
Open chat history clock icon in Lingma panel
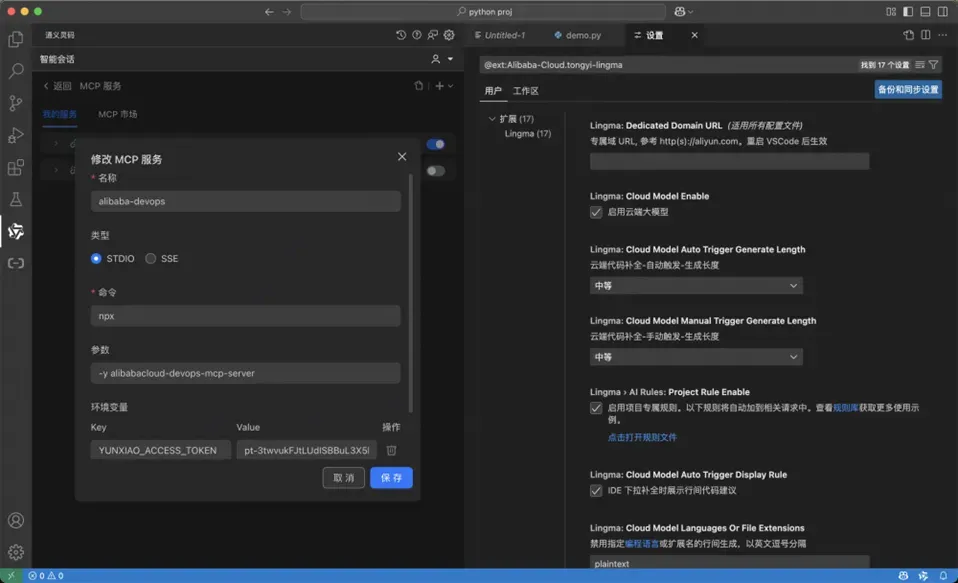coord(401,35)
